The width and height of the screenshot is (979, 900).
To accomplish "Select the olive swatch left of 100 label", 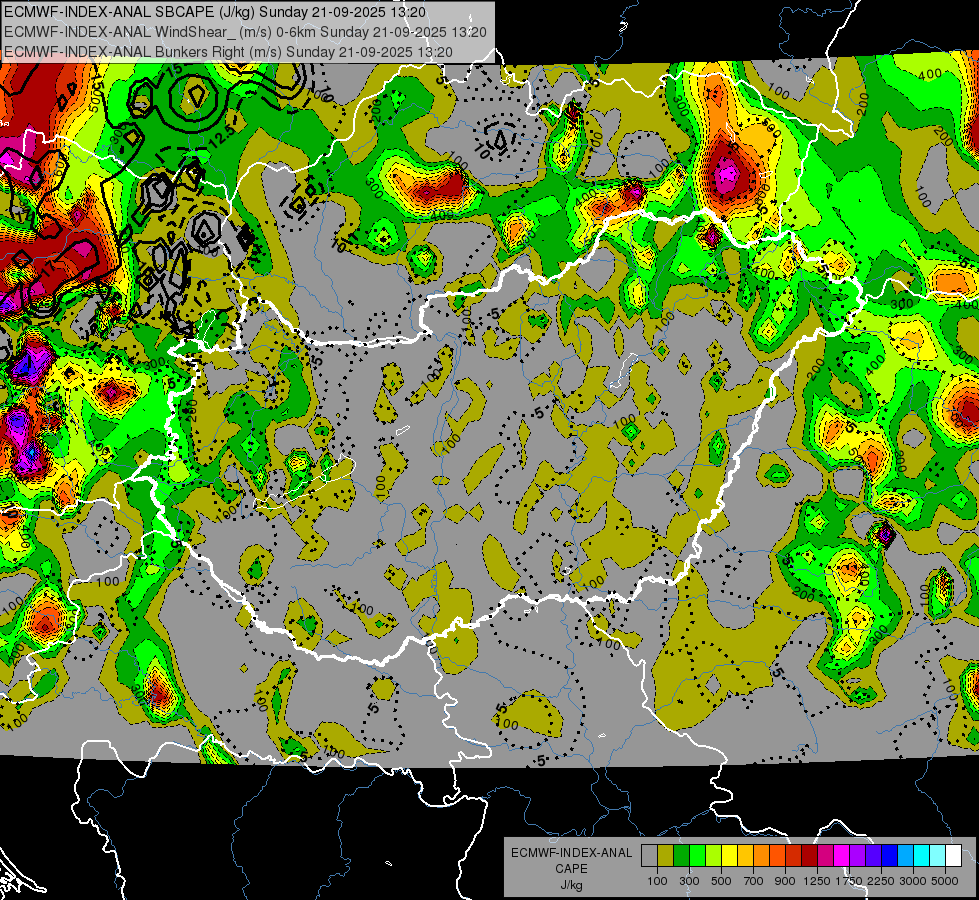I will coord(665,855).
